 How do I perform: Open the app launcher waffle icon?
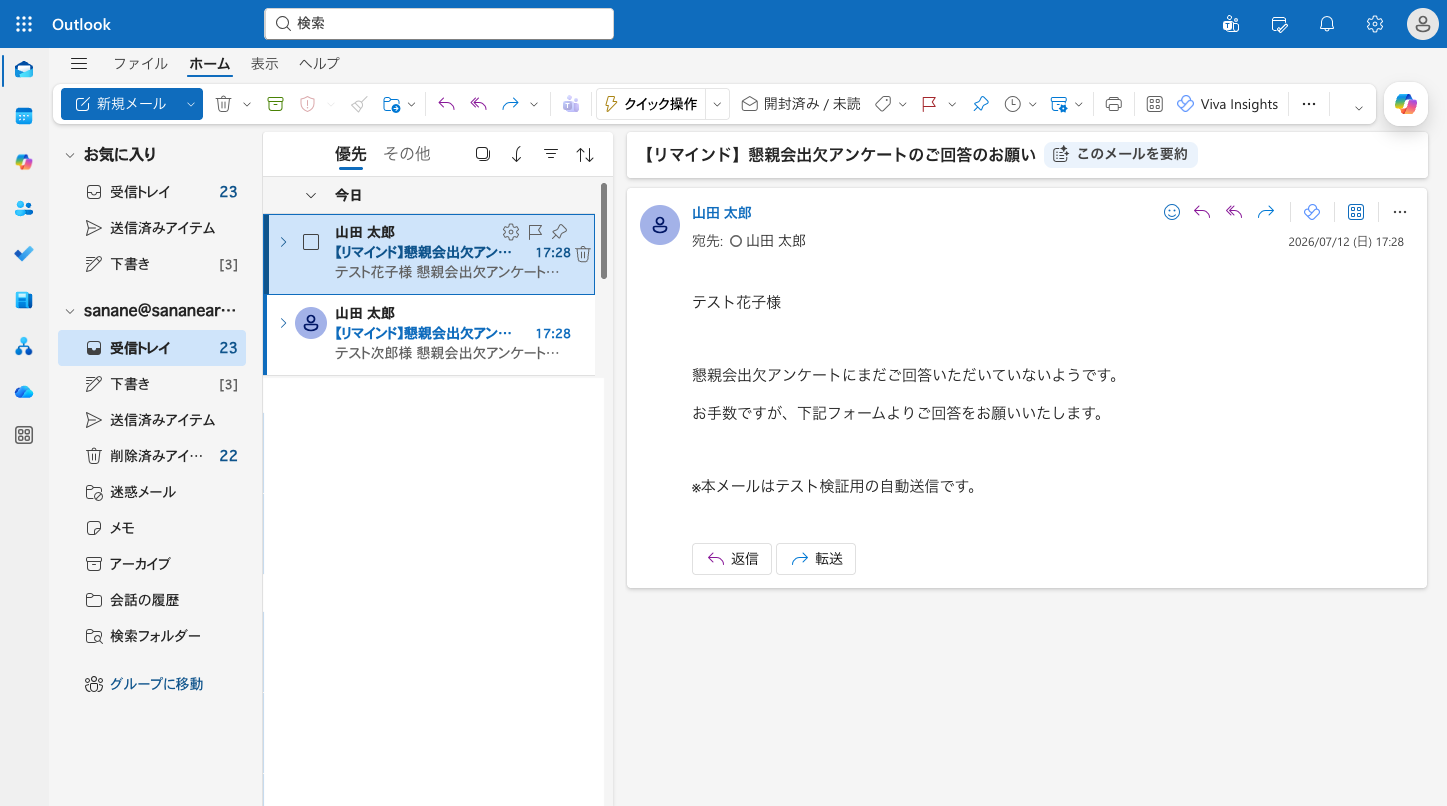point(24,24)
